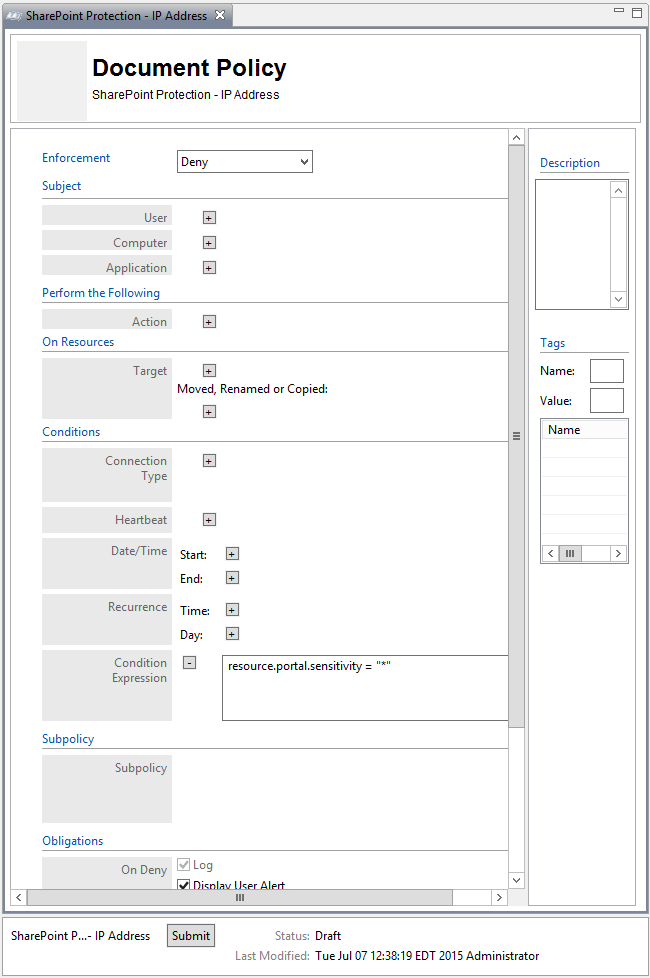Click the Tags heading in side panel

553,343
